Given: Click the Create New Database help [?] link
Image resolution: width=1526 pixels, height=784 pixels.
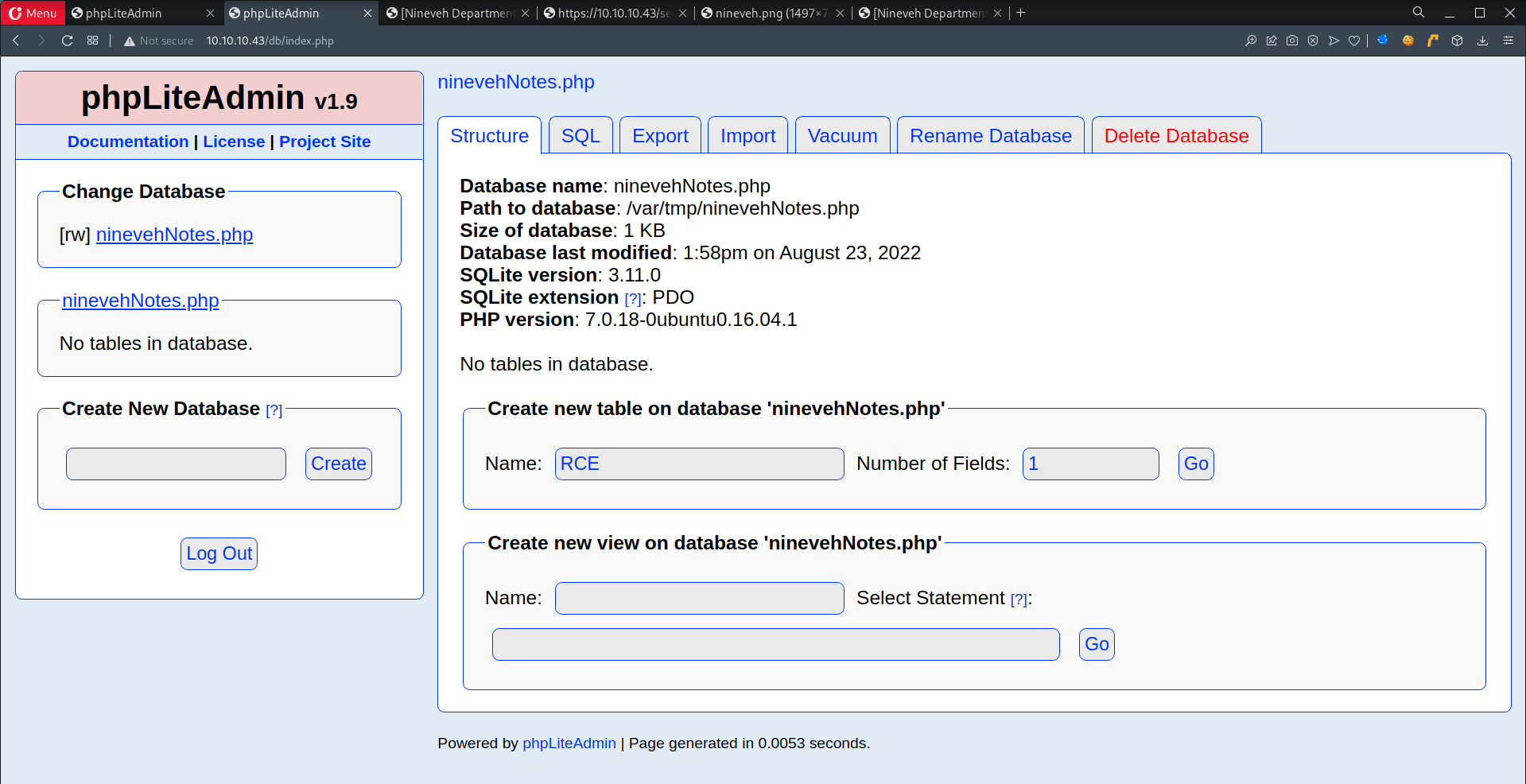Looking at the screenshot, I should tap(274, 410).
